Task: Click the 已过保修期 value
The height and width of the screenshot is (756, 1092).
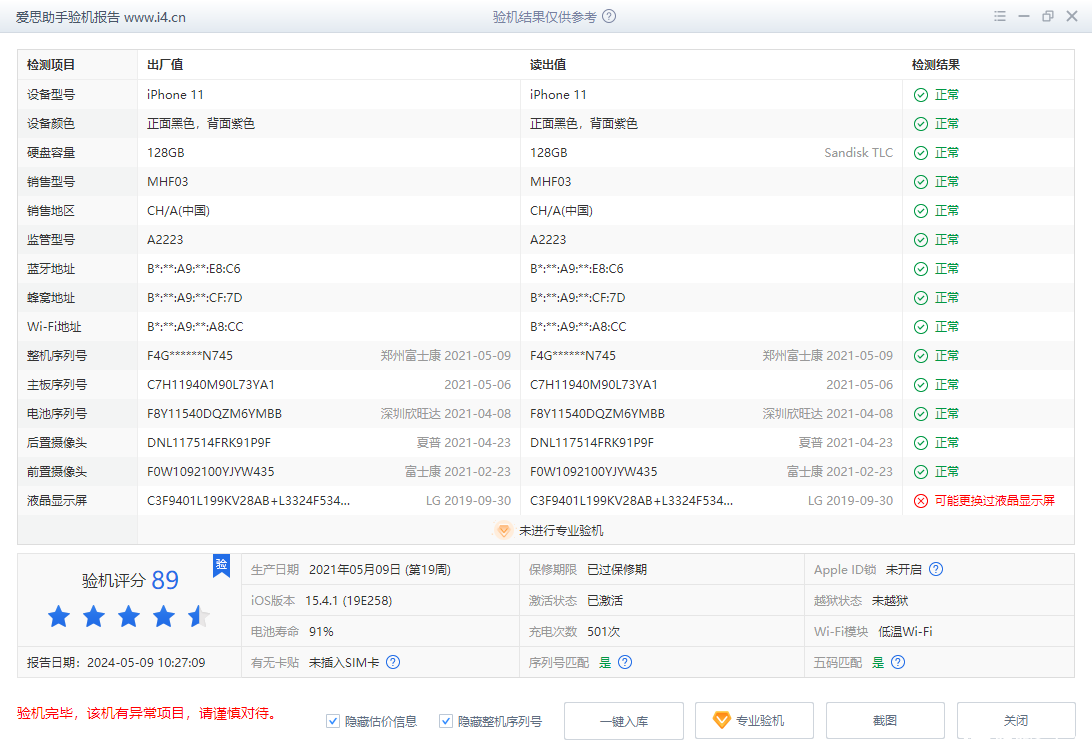Action: click(617, 569)
